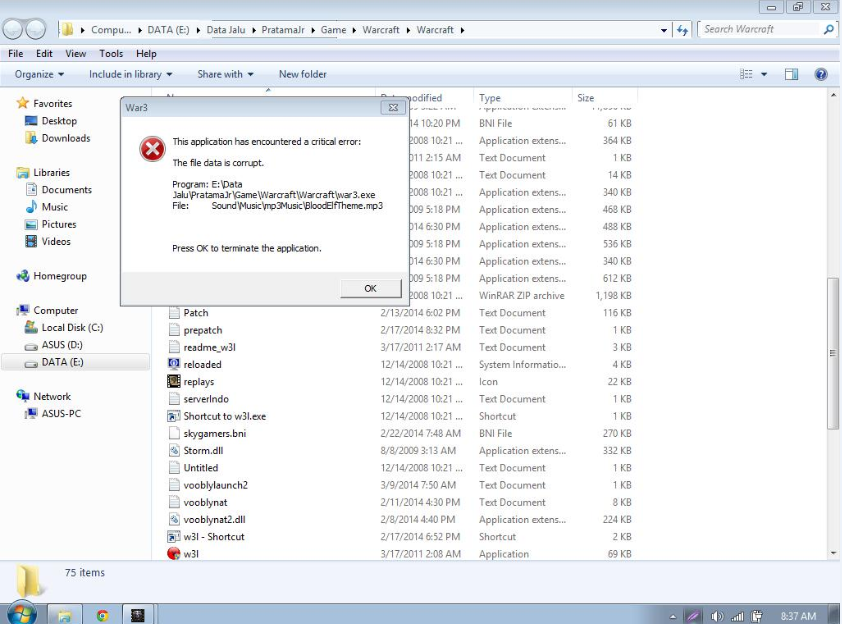Expand the Organize dropdown
Image resolution: width=842 pixels, height=624 pixels.
(x=39, y=74)
